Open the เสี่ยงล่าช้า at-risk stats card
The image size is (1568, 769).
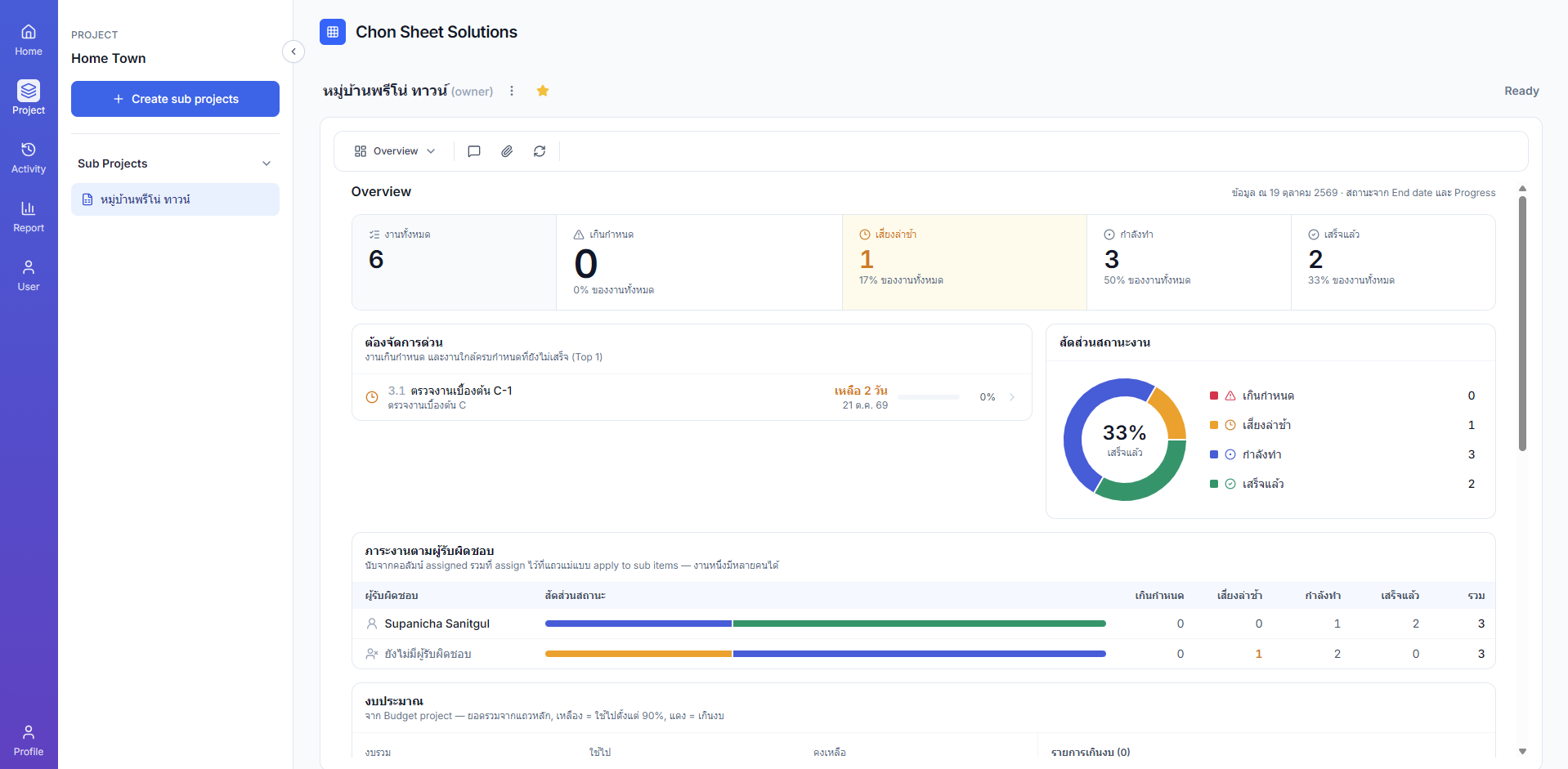(965, 262)
